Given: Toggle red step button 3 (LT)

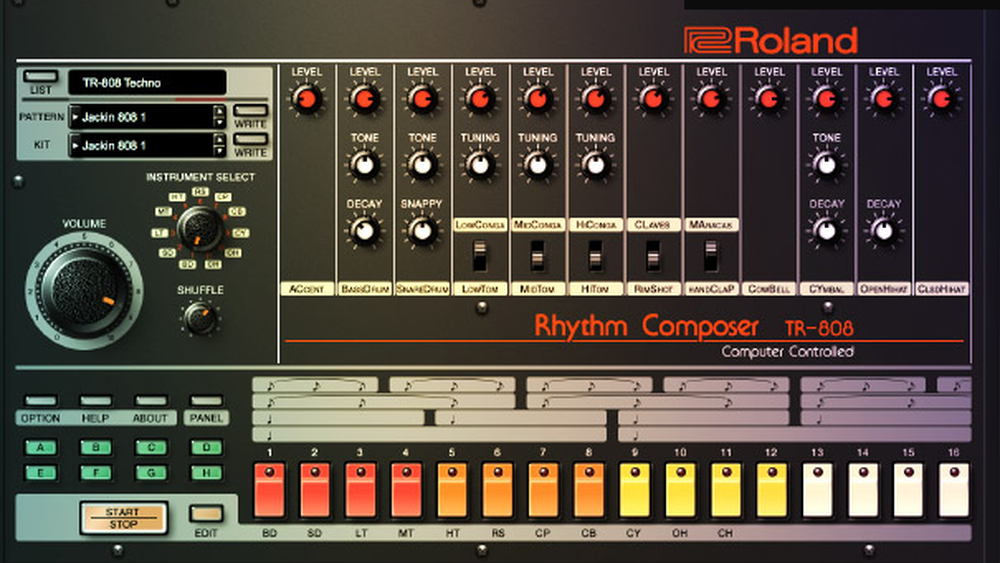Looking at the screenshot, I should 360,490.
